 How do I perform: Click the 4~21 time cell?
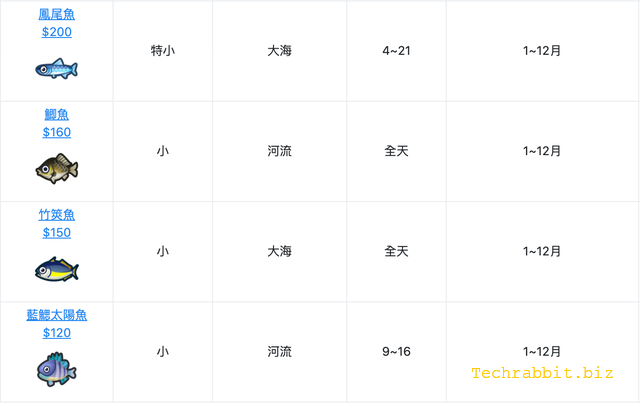(x=396, y=50)
